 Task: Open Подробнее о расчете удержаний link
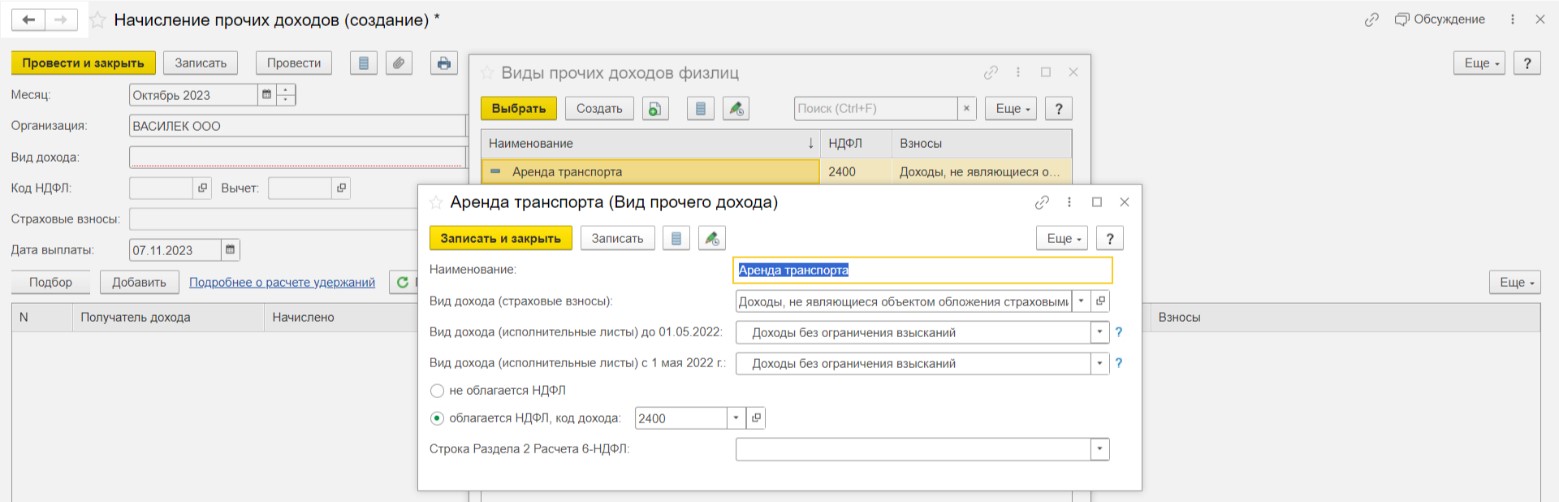point(282,283)
